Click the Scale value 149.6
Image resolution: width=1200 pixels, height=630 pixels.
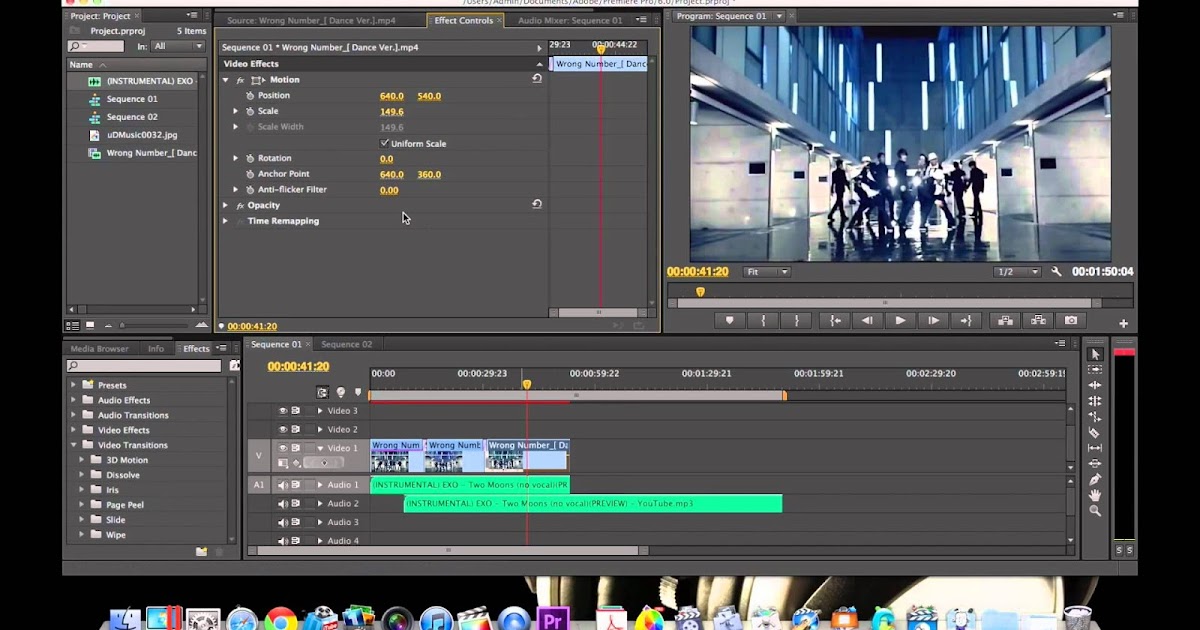pyautogui.click(x=392, y=112)
